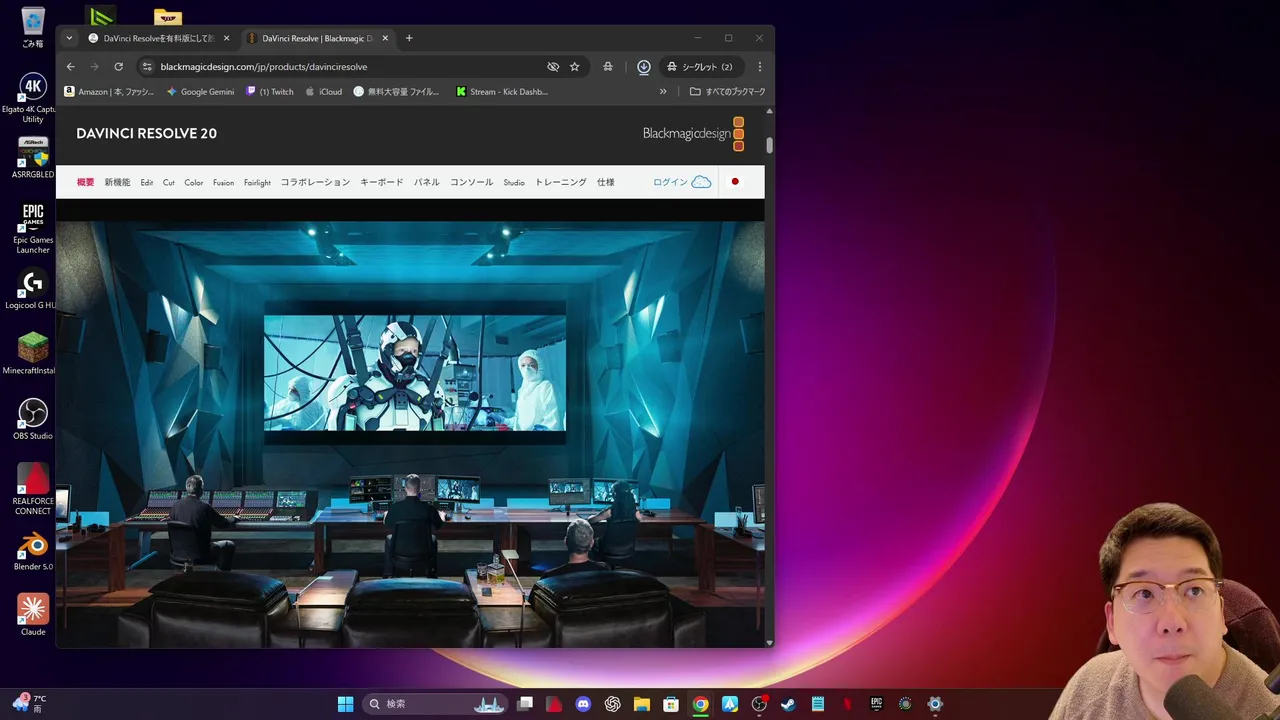
Task: Open the OBS Studio desktop shortcut
Action: point(33,419)
